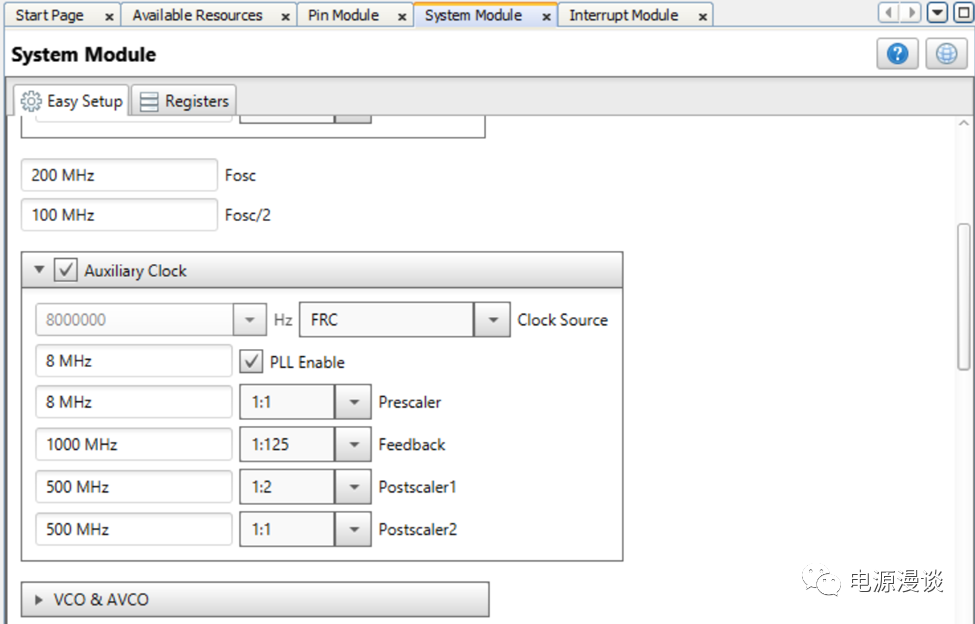Open the Clock Source FRC dropdown
Screen dimensions: 975x624
point(491,320)
